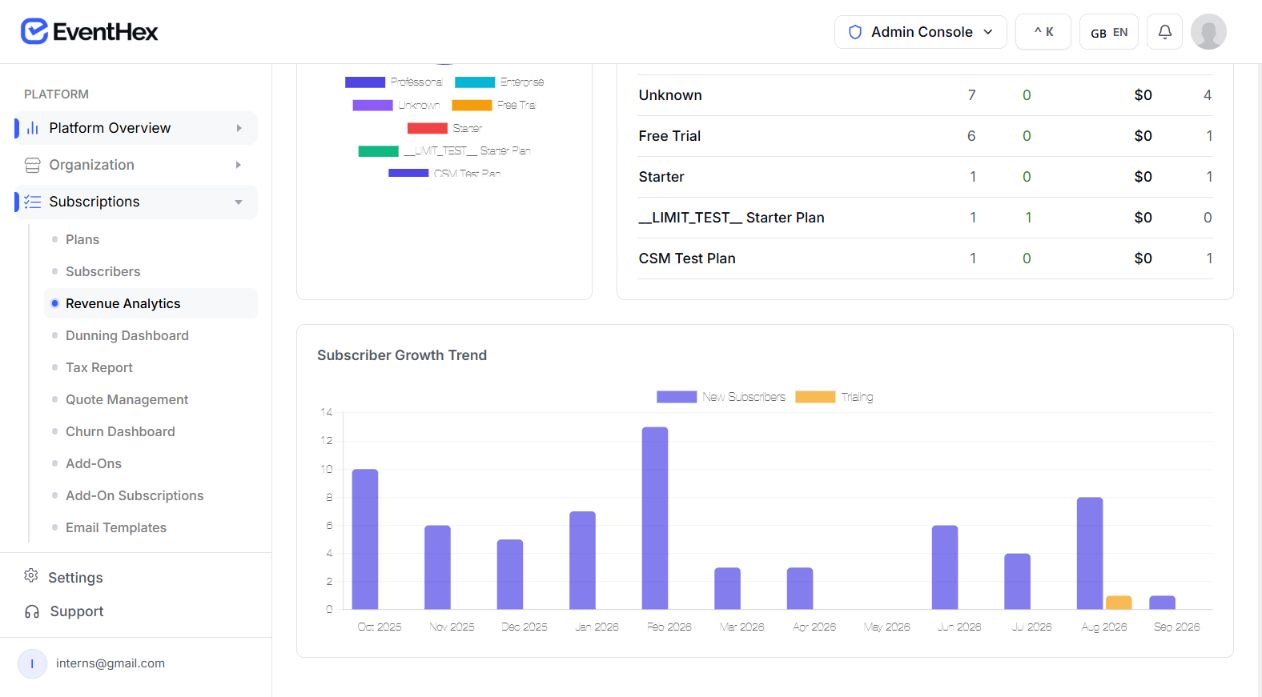Toggle New Subscribers legend series
1262x697 pixels.
tap(721, 397)
